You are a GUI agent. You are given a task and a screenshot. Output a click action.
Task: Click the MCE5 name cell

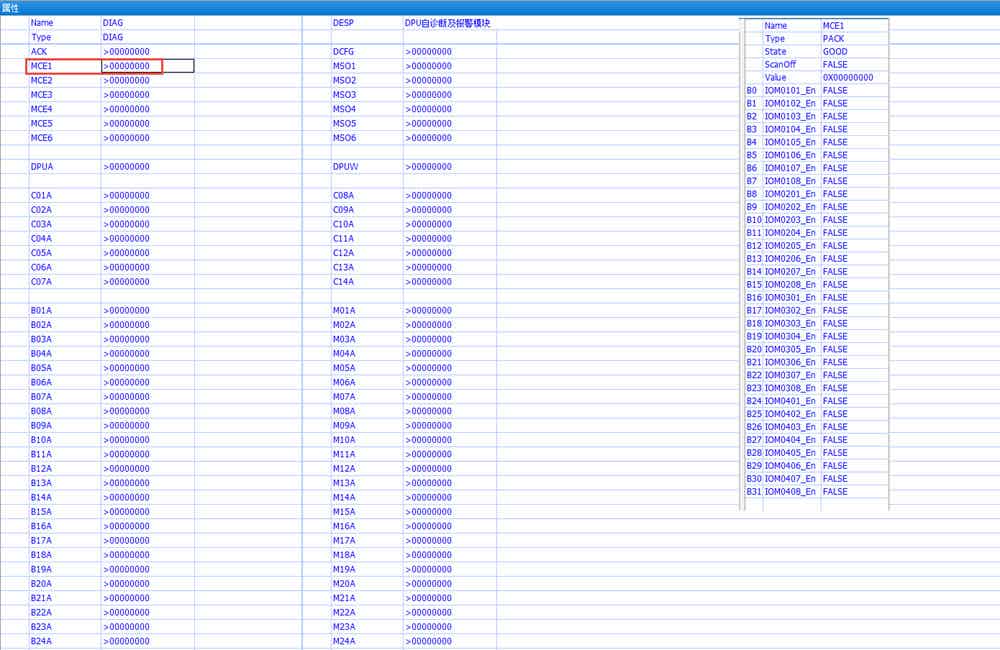click(42, 123)
